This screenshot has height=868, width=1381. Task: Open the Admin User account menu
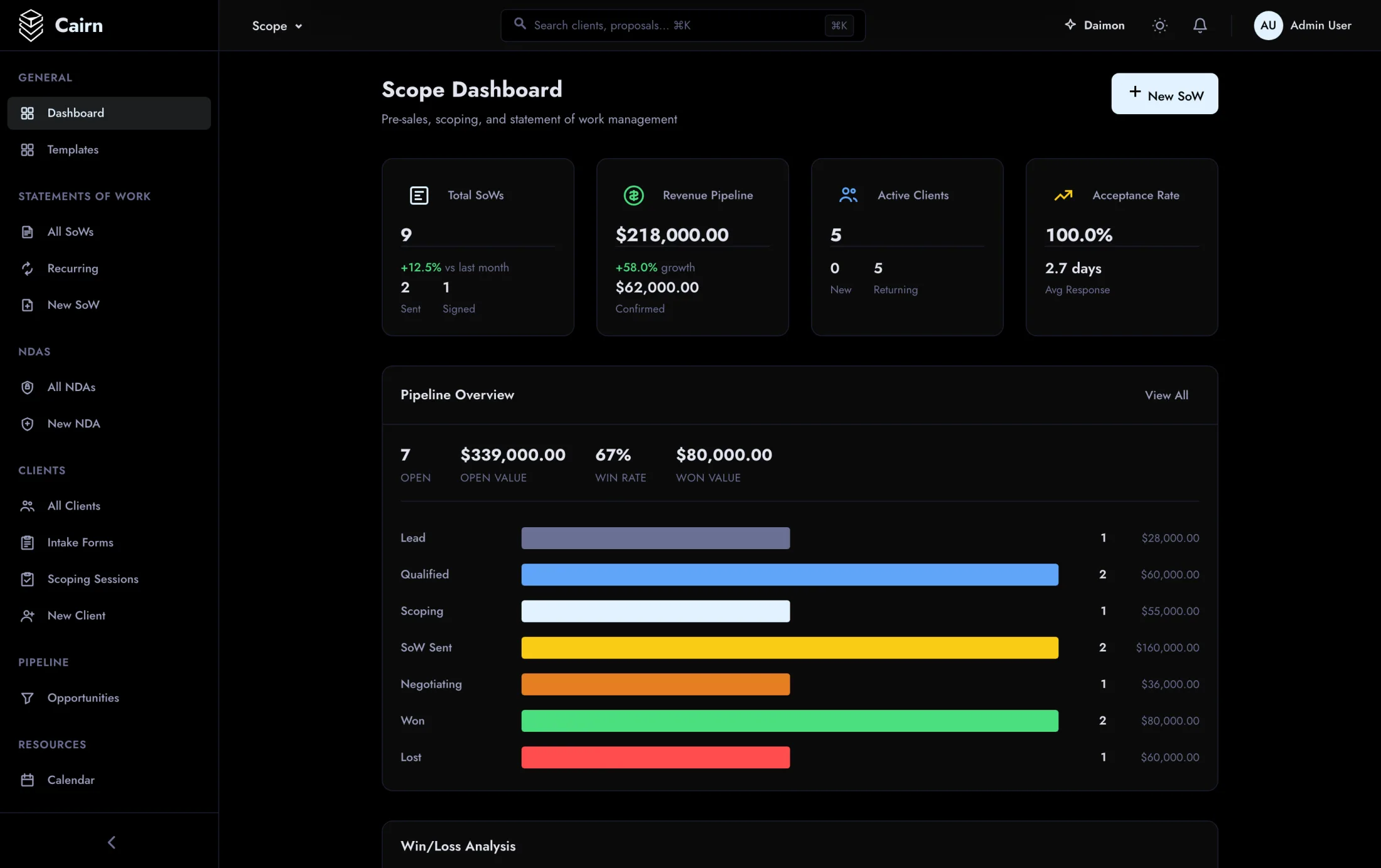click(x=1303, y=26)
